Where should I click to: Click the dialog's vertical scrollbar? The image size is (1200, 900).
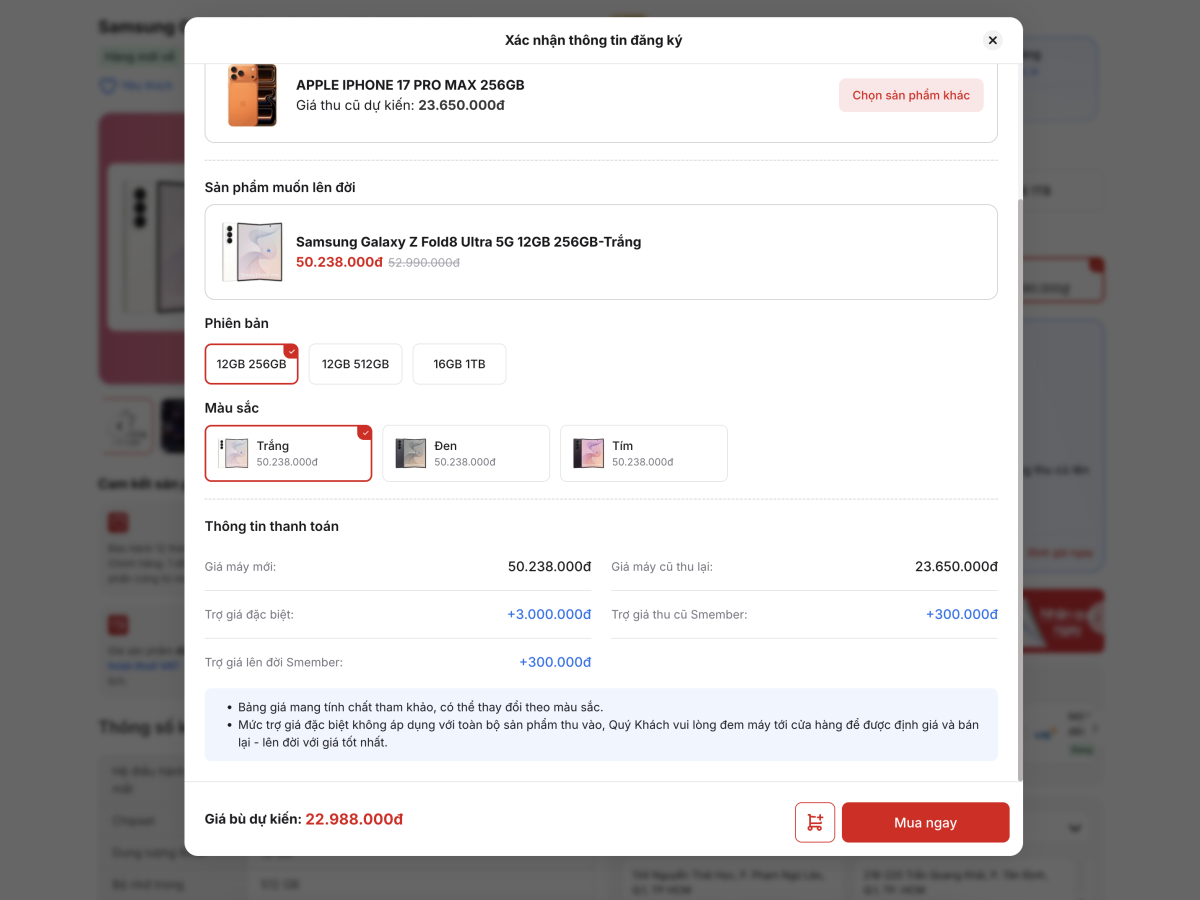click(x=1019, y=490)
